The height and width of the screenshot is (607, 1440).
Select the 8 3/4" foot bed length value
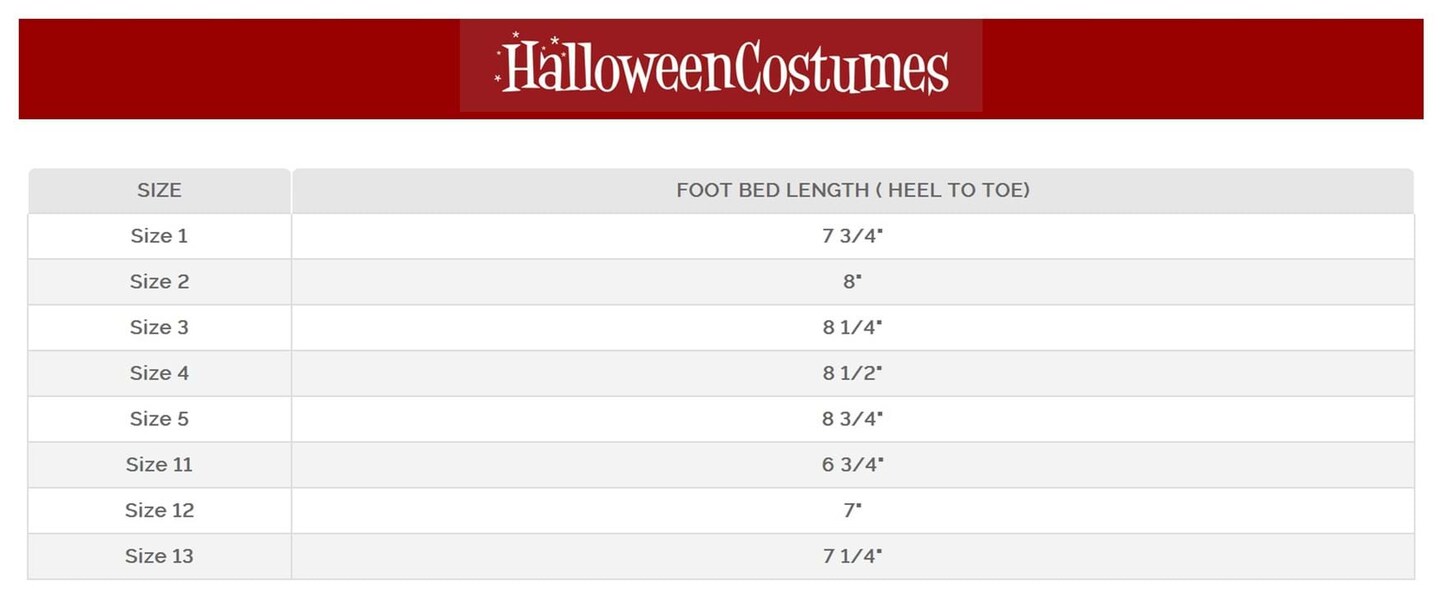point(852,419)
